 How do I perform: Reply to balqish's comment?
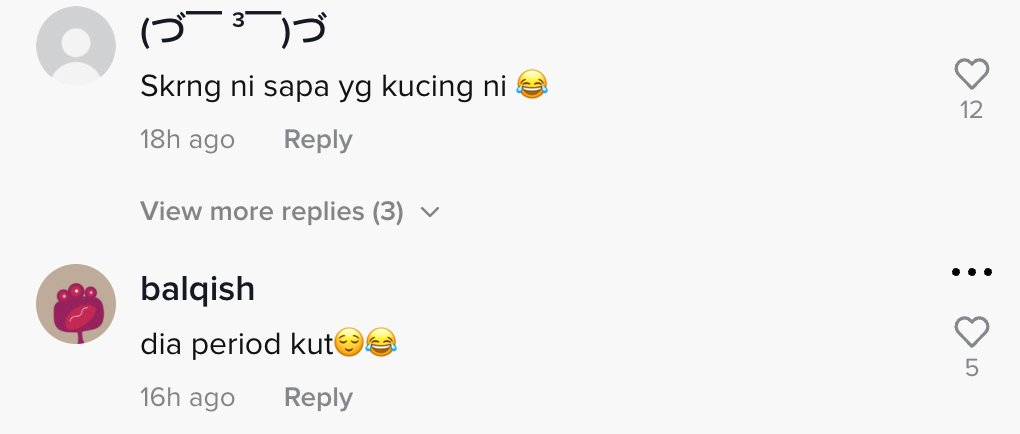[318, 398]
